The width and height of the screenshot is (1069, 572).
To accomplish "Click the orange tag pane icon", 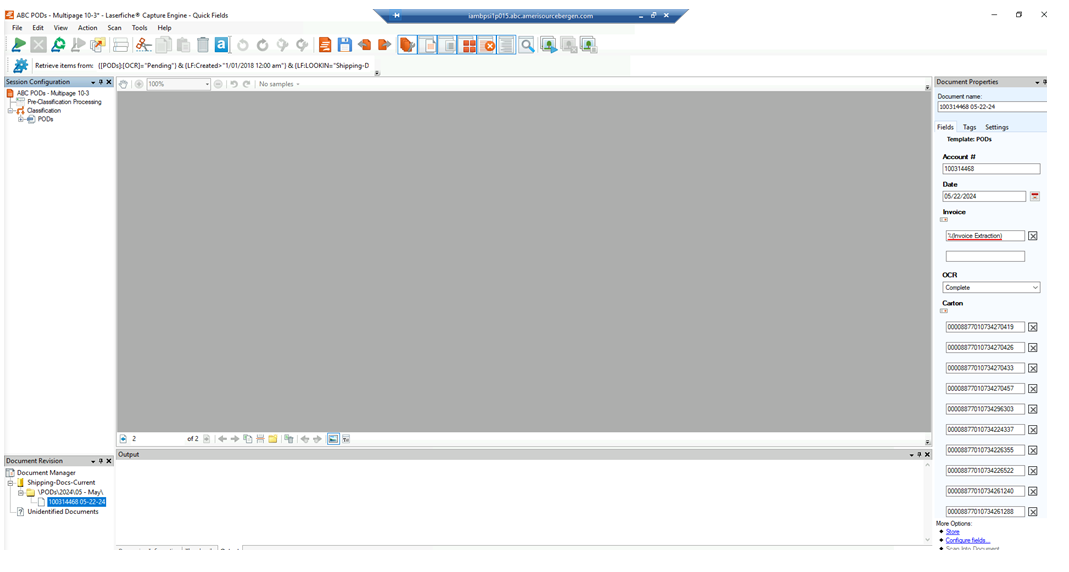I will click(407, 45).
